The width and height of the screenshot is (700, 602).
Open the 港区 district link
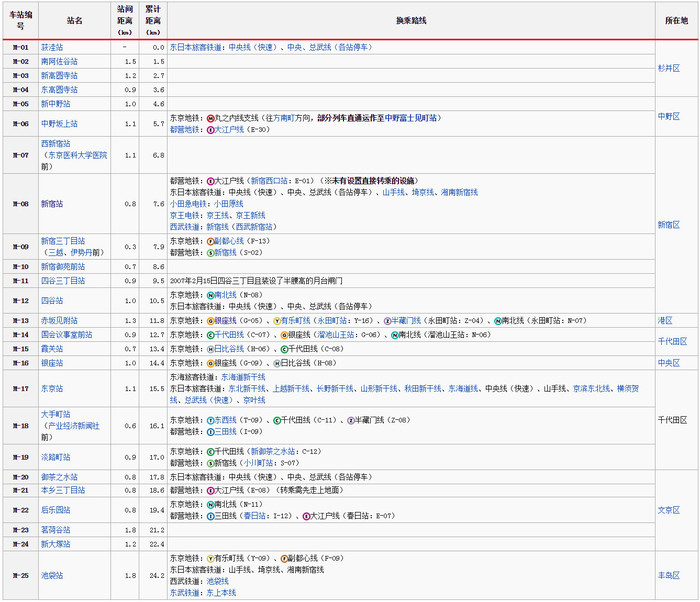665,321
